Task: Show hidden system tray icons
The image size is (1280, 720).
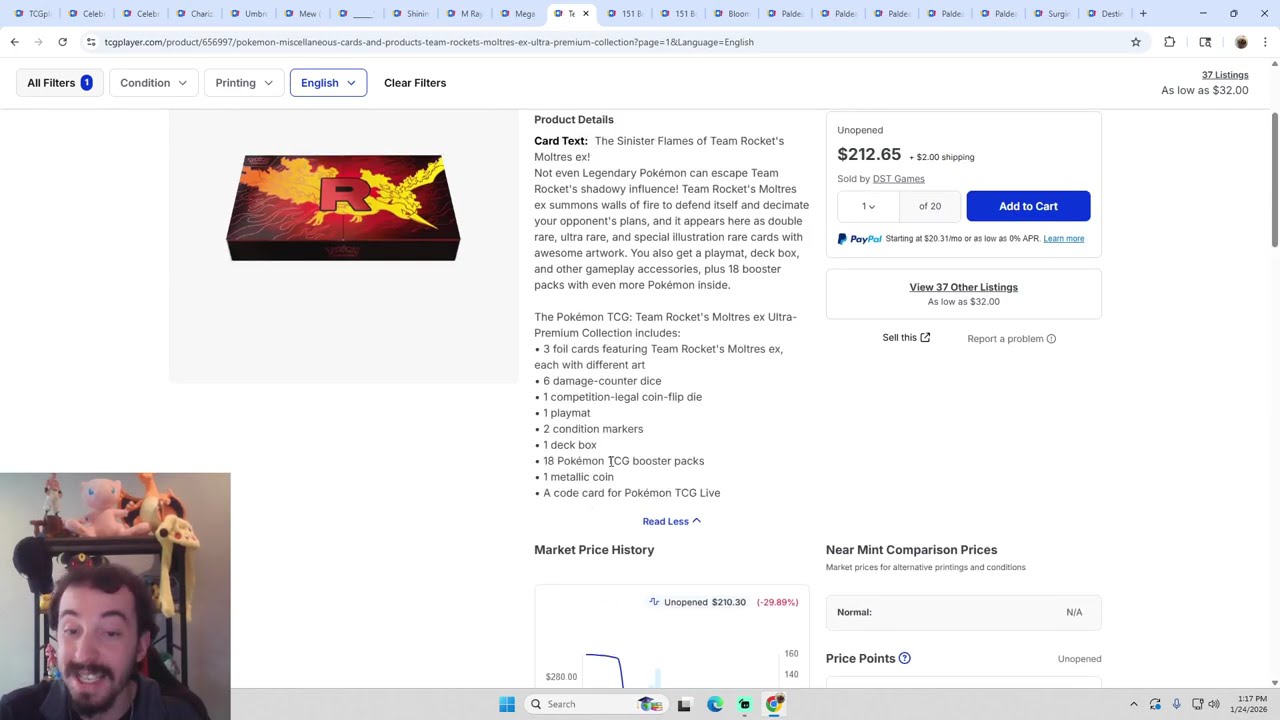Action: pos(1133,704)
